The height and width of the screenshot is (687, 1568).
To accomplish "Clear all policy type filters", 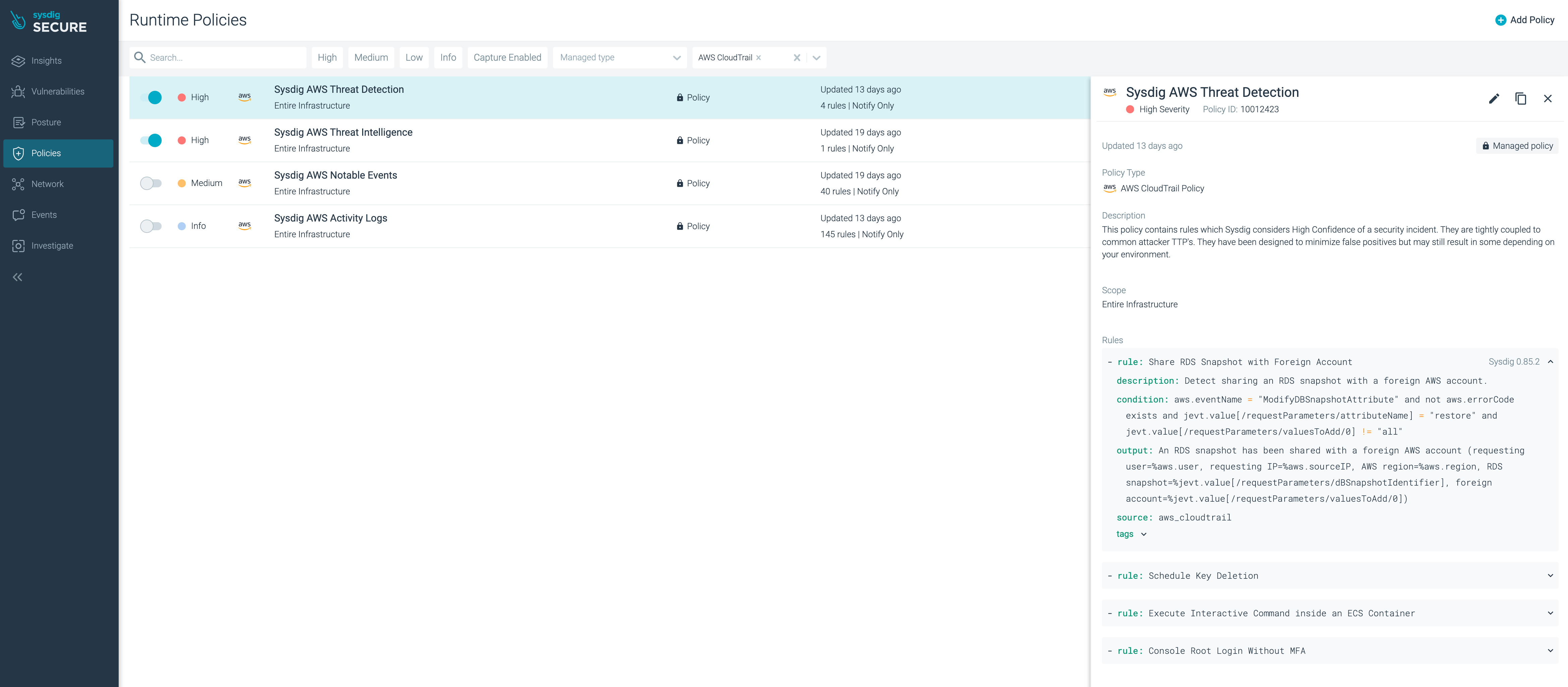I will coord(796,58).
